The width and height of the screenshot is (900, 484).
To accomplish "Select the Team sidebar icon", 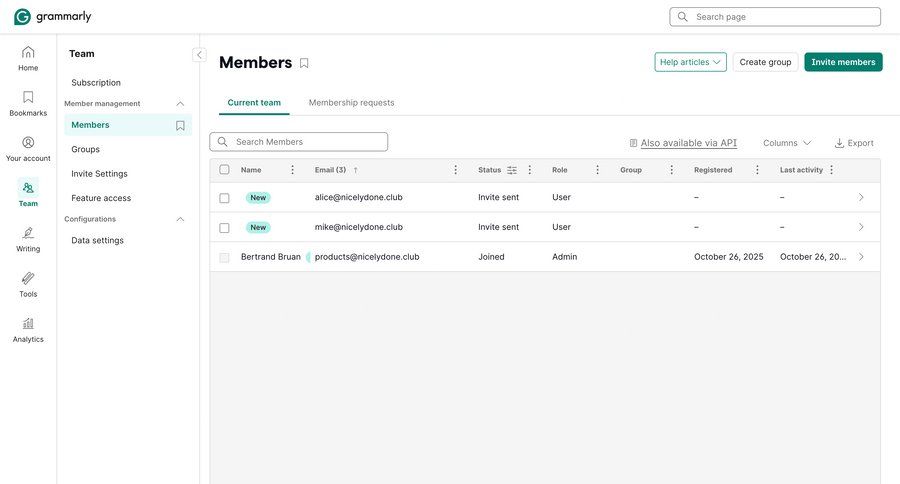I will [x=28, y=194].
